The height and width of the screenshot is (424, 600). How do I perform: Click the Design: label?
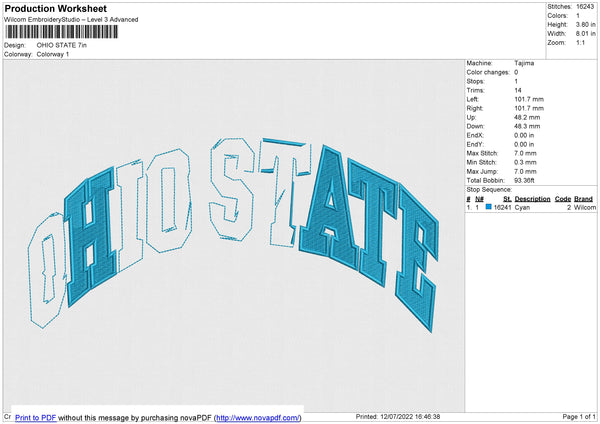click(x=15, y=45)
